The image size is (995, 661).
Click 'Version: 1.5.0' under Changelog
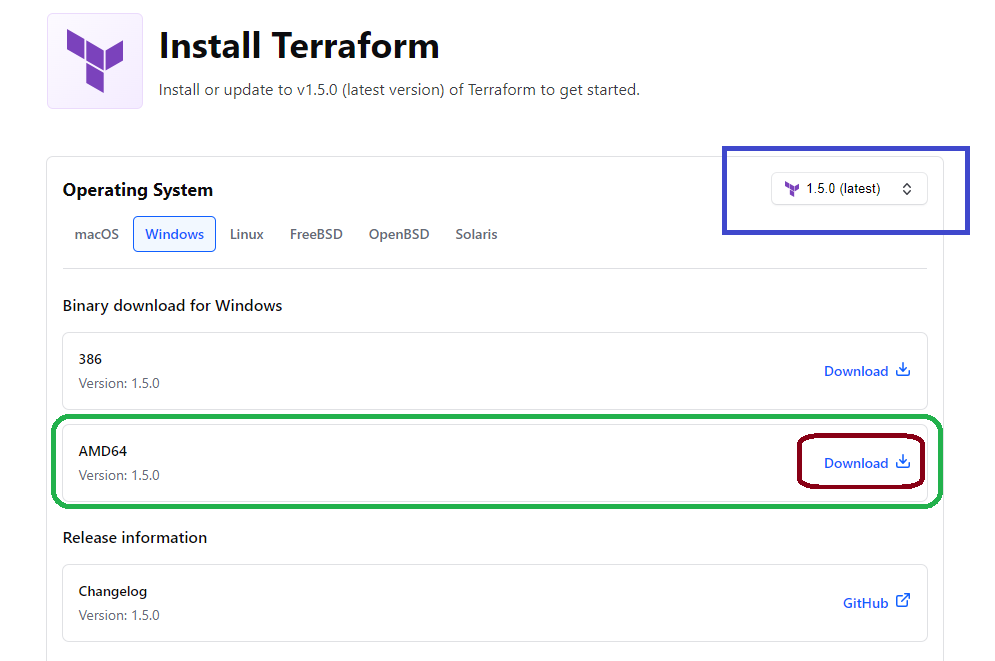tap(119, 615)
